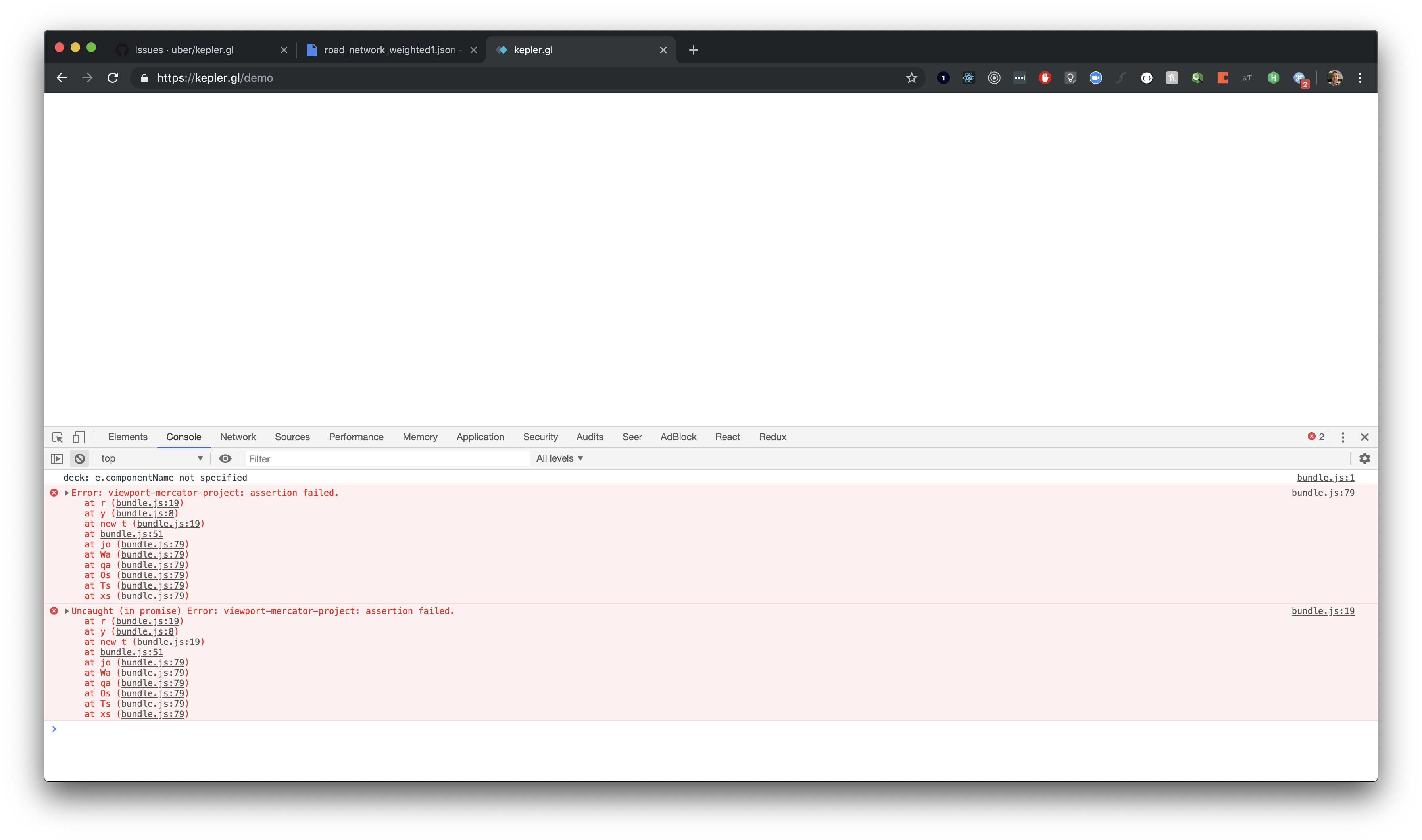Open the bundle.js:79 source link
Viewport: 1422px width, 840px height.
(x=1323, y=493)
